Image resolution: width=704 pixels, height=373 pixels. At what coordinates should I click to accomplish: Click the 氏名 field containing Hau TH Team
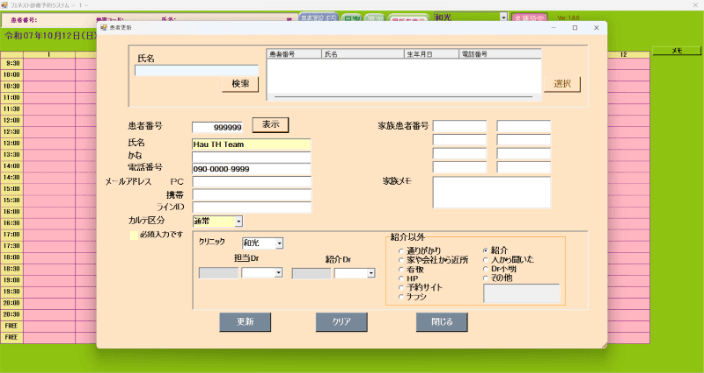pyautogui.click(x=251, y=145)
